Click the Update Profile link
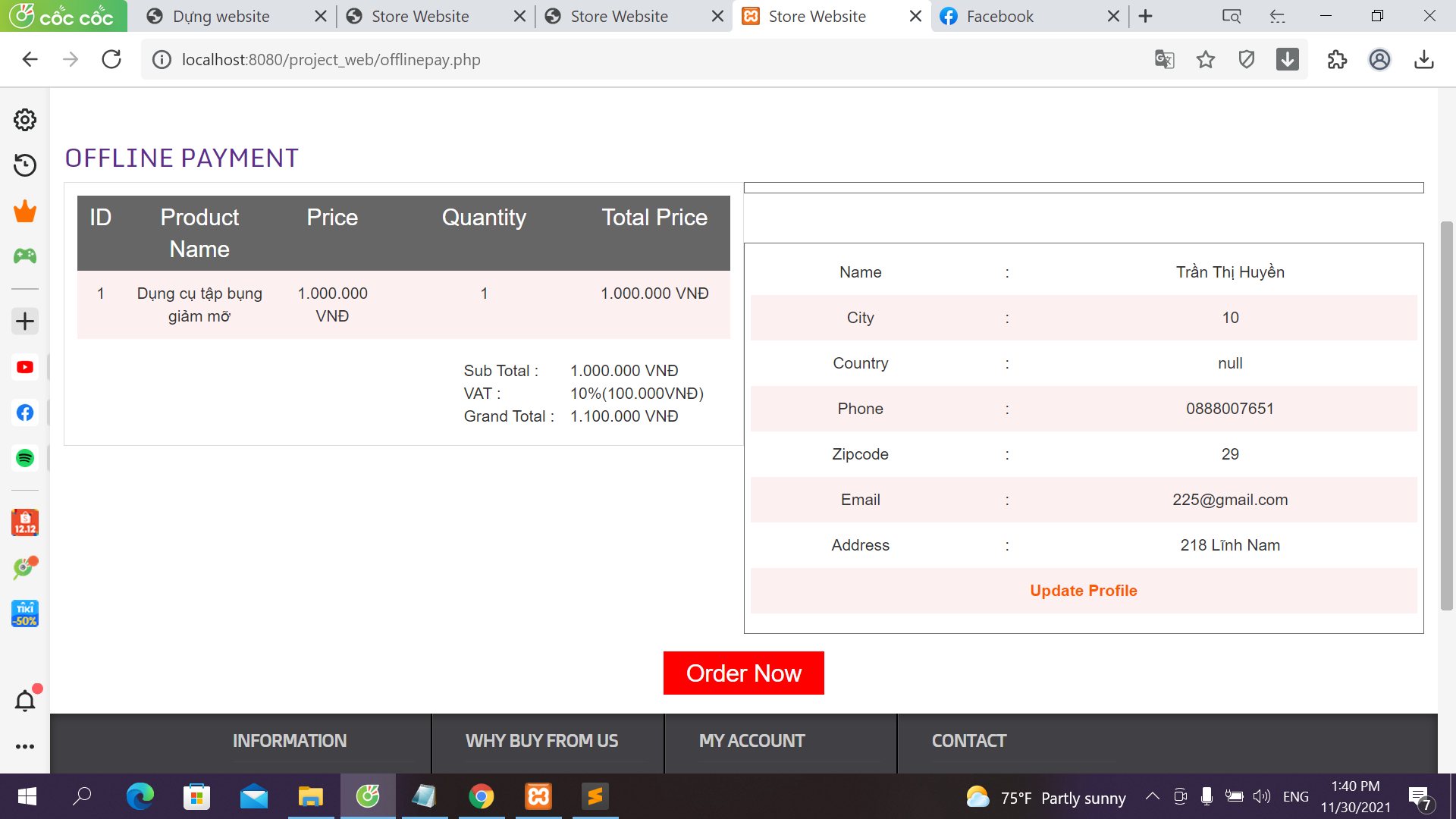The height and width of the screenshot is (819, 1456). [1083, 591]
